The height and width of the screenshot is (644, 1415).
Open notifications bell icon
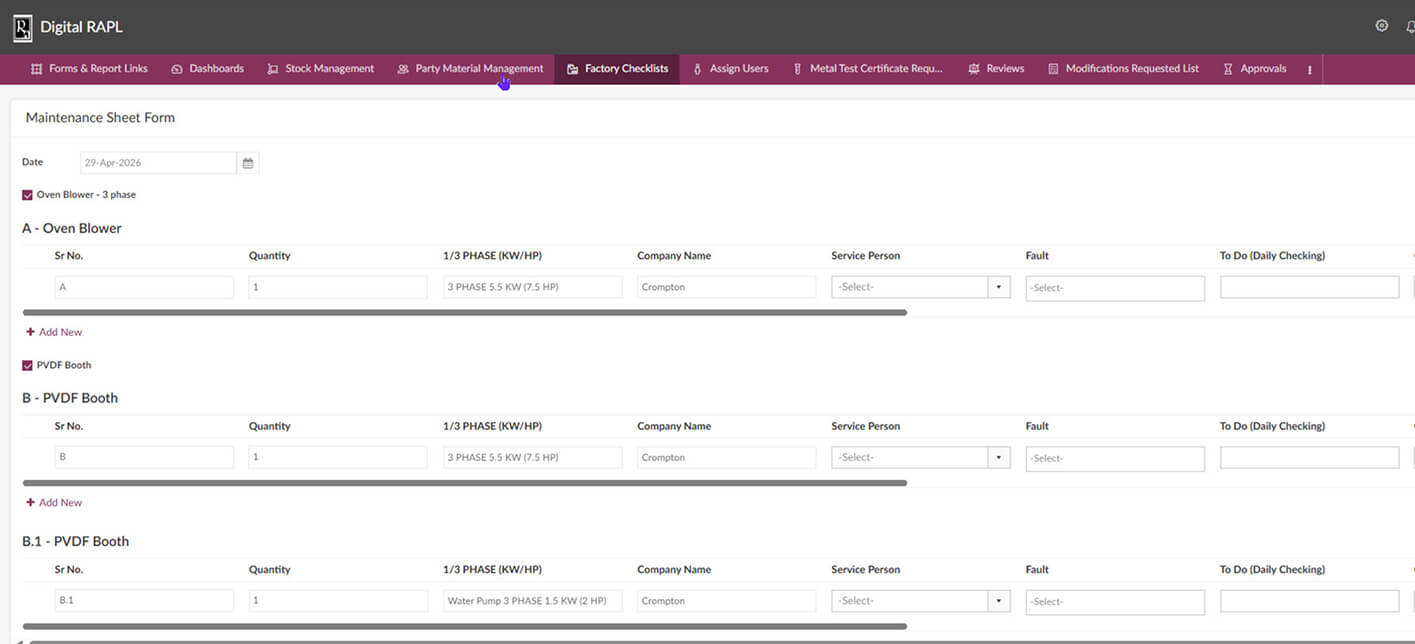point(1410,27)
